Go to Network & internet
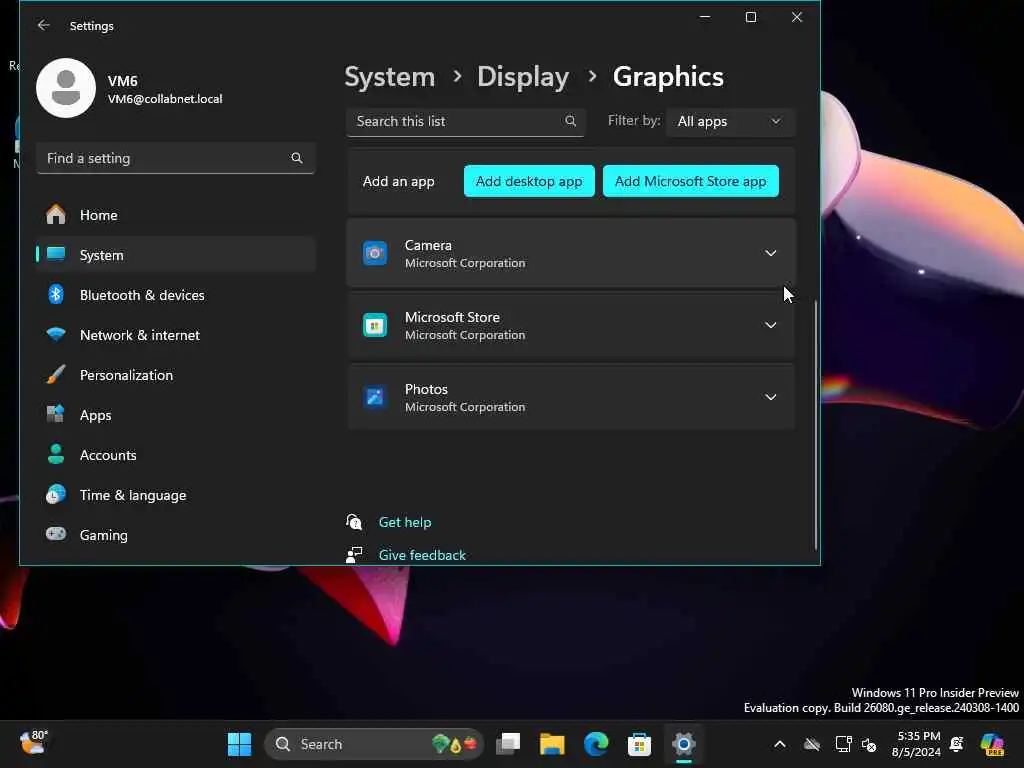1024x768 pixels. [x=176, y=335]
